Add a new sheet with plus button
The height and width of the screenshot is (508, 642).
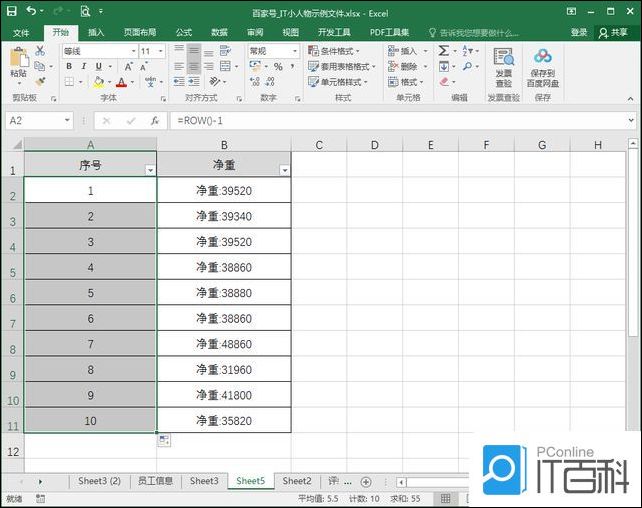(x=366, y=482)
